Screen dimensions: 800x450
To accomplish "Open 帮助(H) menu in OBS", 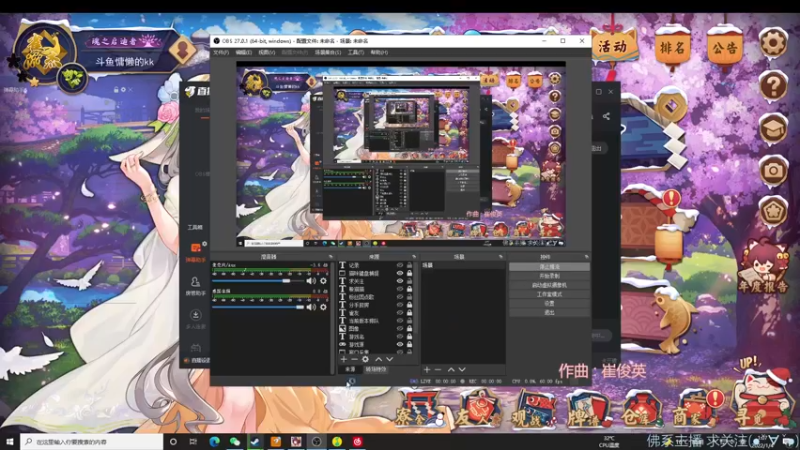I will point(379,53).
